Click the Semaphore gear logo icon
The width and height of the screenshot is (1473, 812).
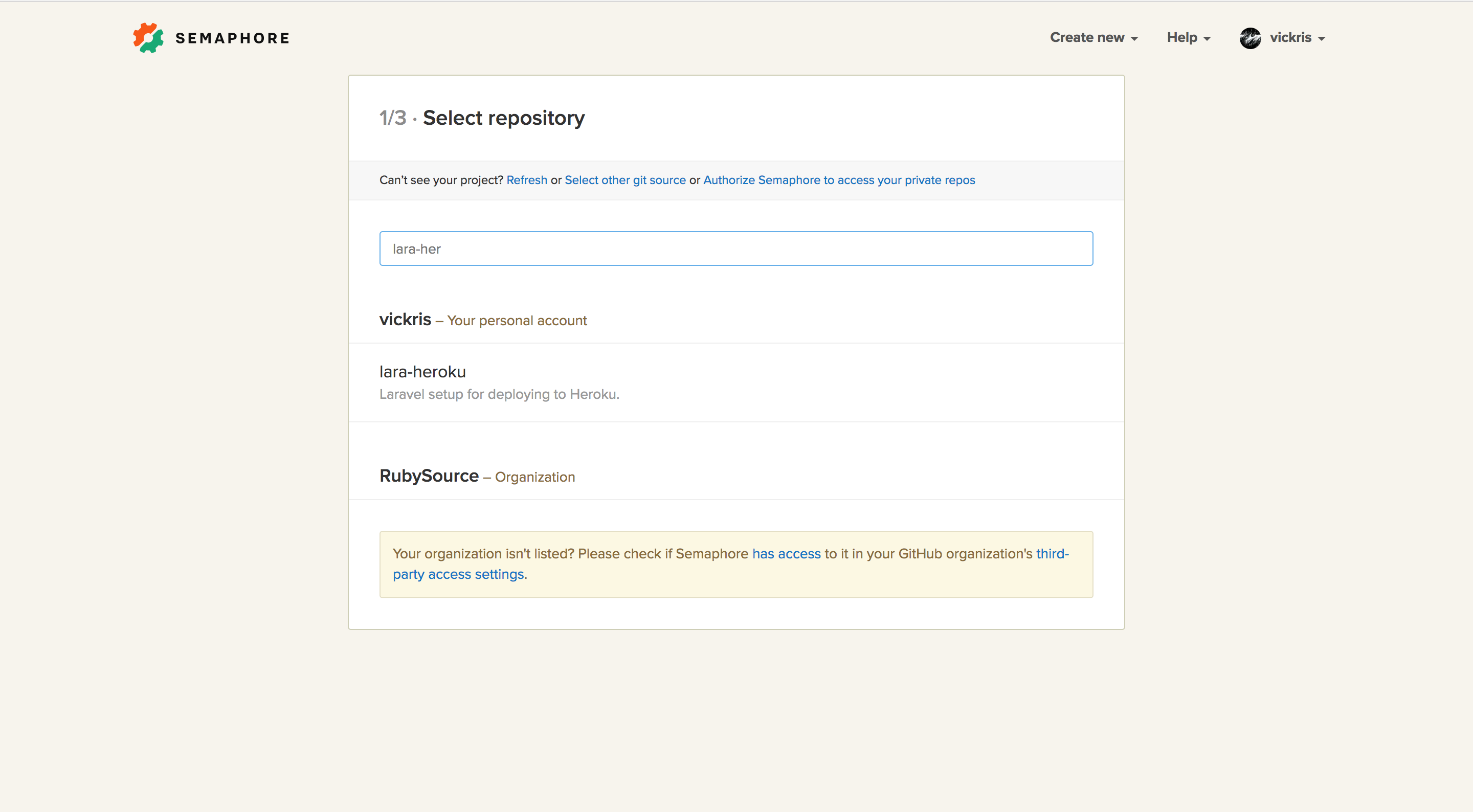coord(148,38)
